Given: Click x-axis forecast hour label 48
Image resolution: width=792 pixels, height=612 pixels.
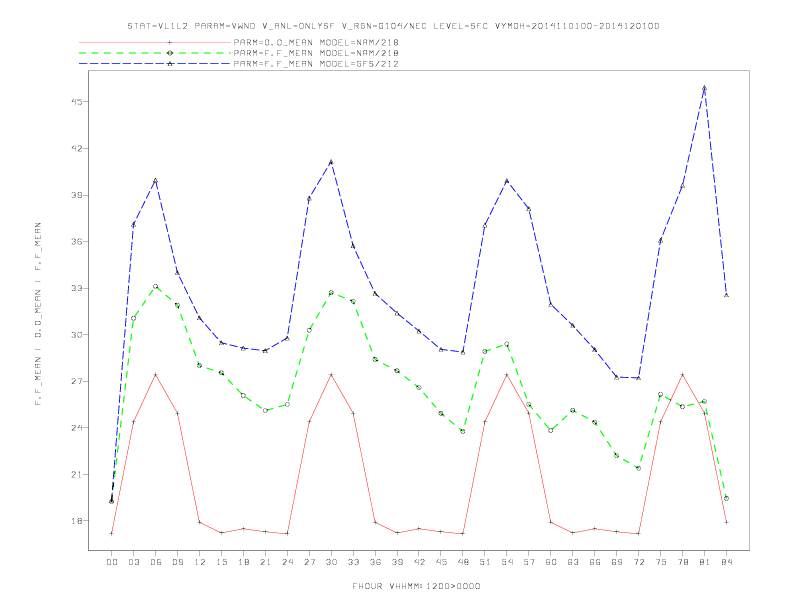Looking at the screenshot, I should pos(463,562).
